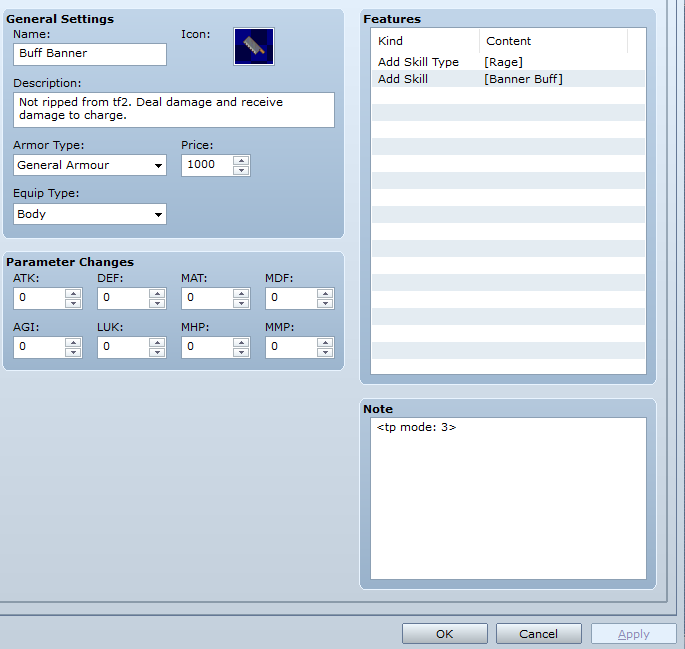Increase the MDF parameter value
Viewport: 685px width, 649px height.
click(x=325, y=293)
